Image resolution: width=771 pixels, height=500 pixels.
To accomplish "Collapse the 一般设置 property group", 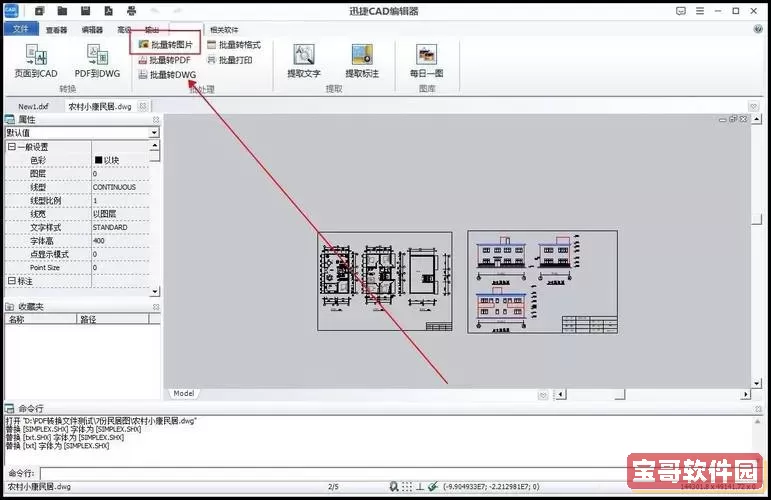I will [12, 147].
